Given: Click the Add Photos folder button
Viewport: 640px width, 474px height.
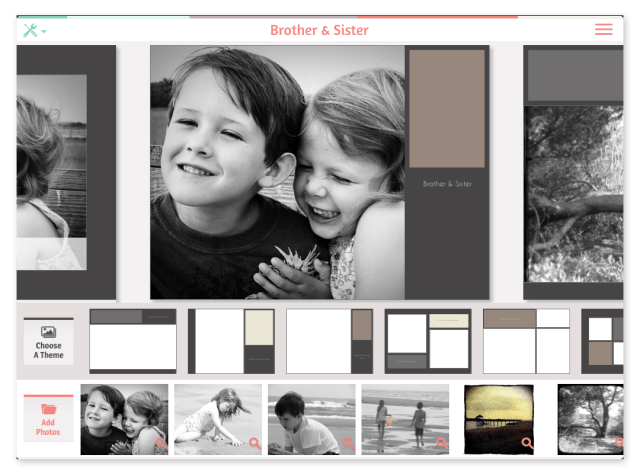Looking at the screenshot, I should (48, 420).
